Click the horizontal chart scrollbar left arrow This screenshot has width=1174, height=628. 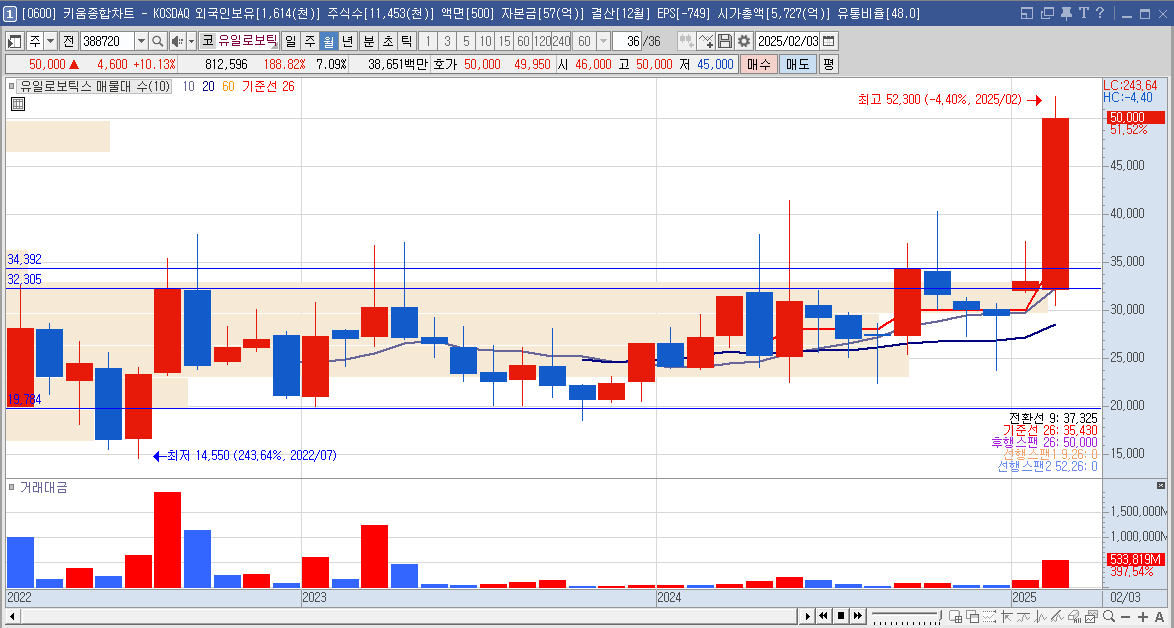click(13, 616)
